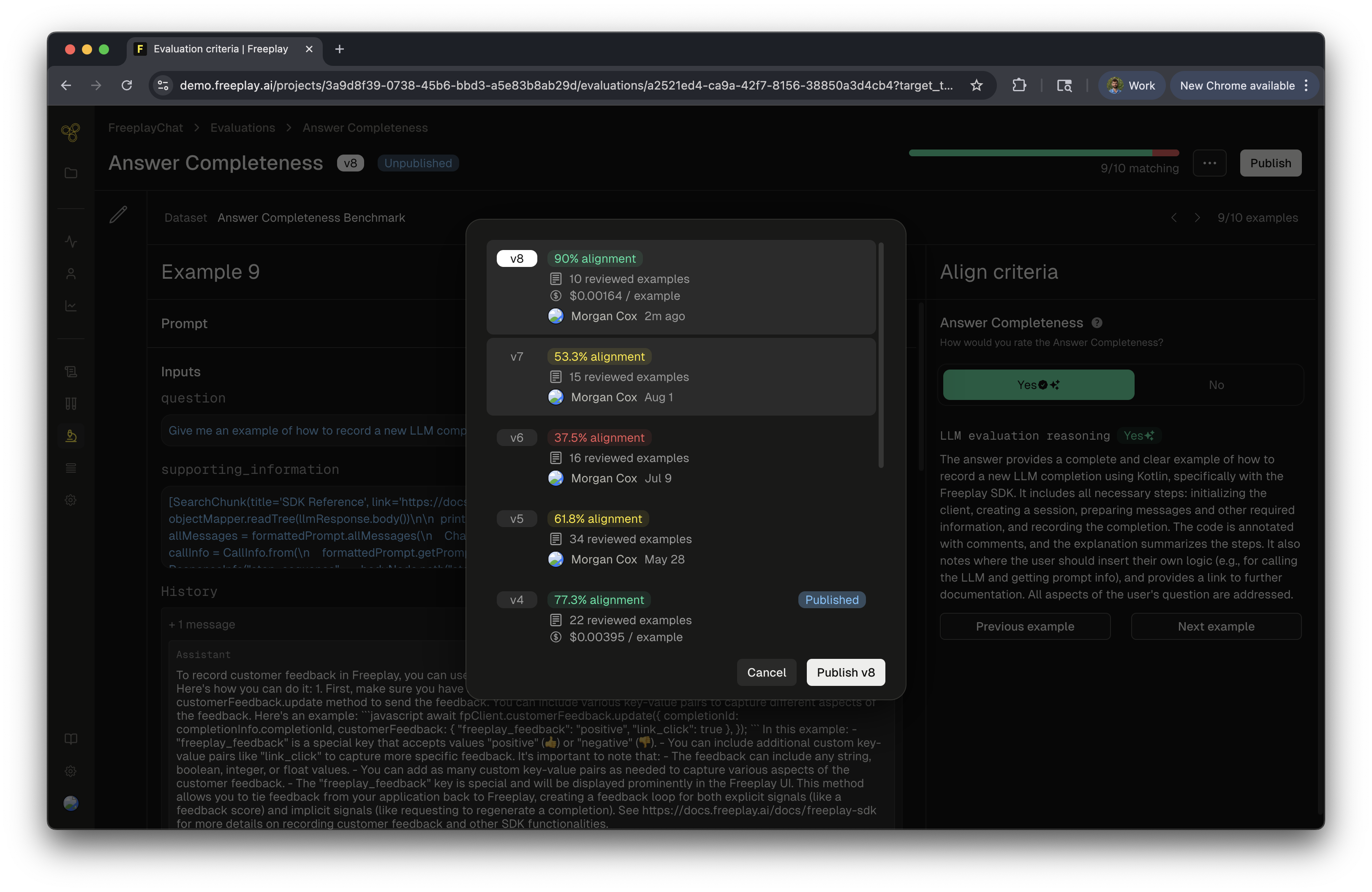Open Evaluations breadcrumb link

[243, 128]
